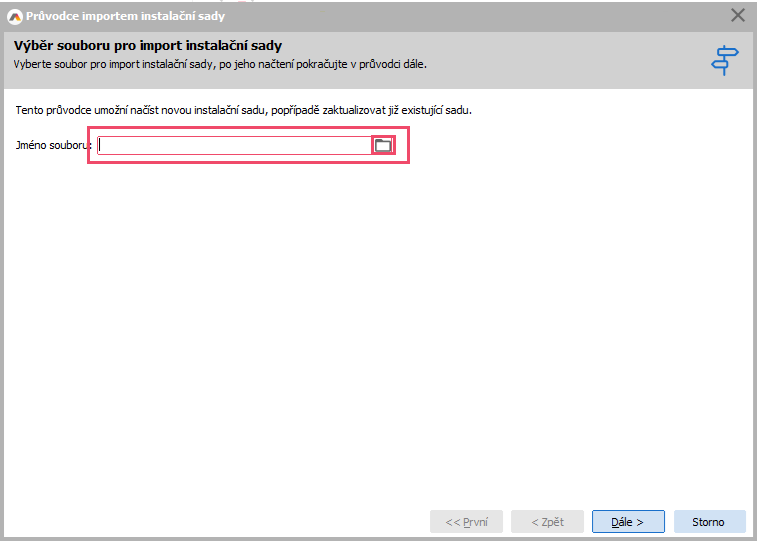Click the wizard signpost icon

(724, 61)
